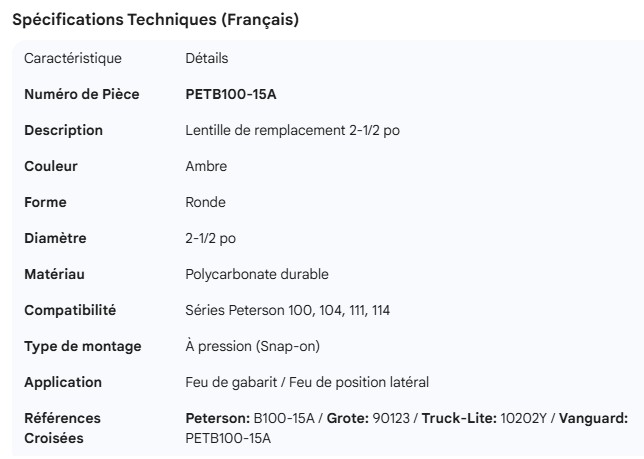
Task: Select the Compatibilité row label
Action: pos(70,310)
